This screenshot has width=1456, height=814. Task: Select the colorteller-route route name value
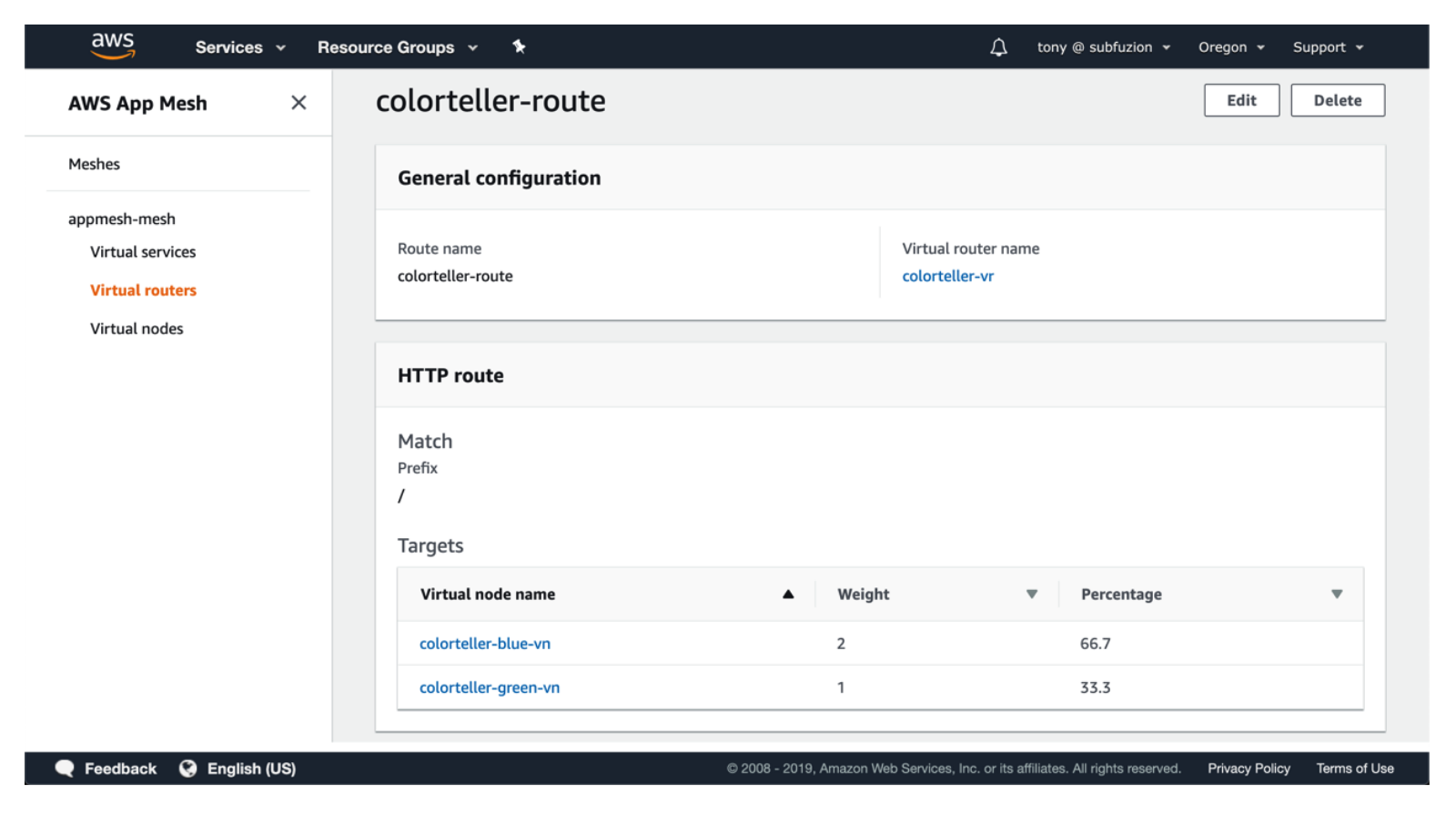click(x=455, y=276)
